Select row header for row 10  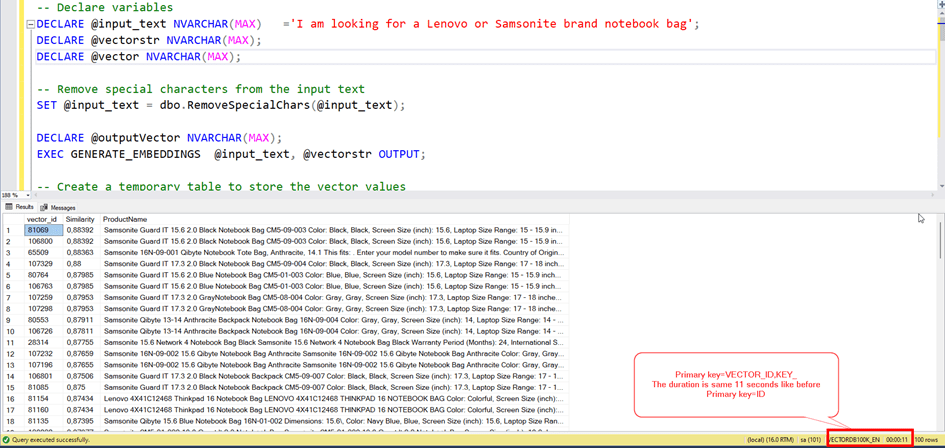pyautogui.click(x=10, y=331)
